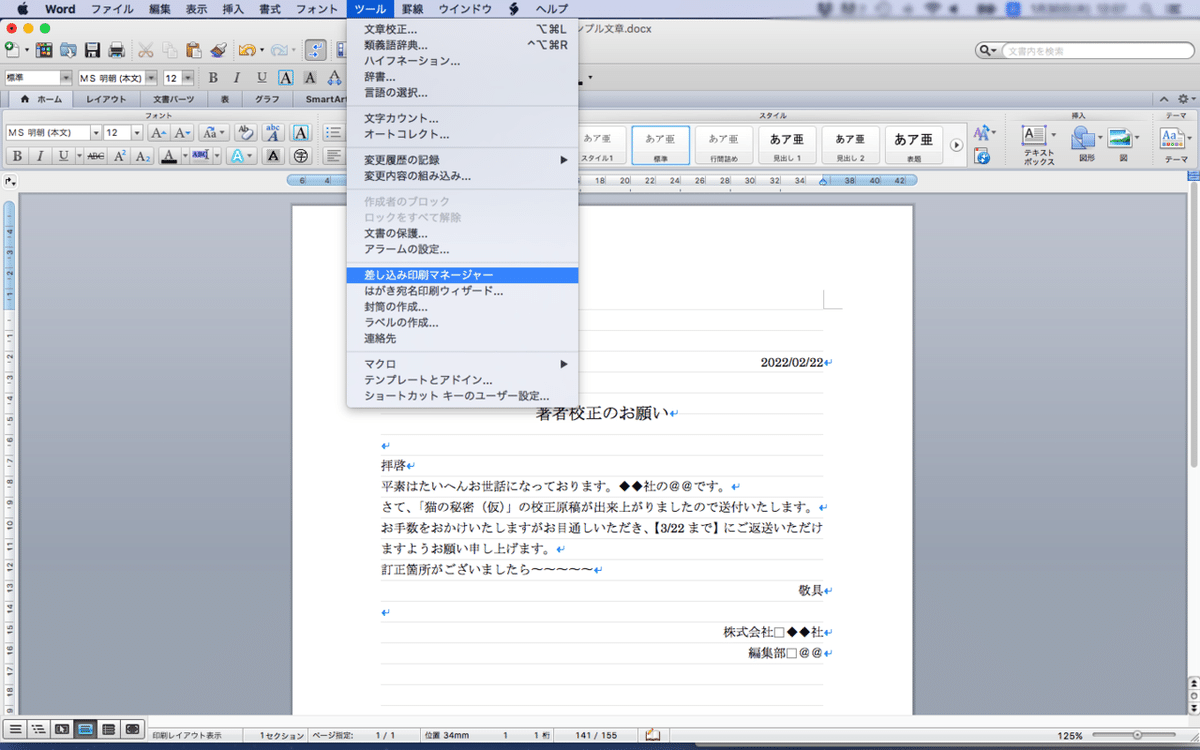1200x750 pixels.
Task: Click the floppy disk save icon
Action: coord(92,50)
